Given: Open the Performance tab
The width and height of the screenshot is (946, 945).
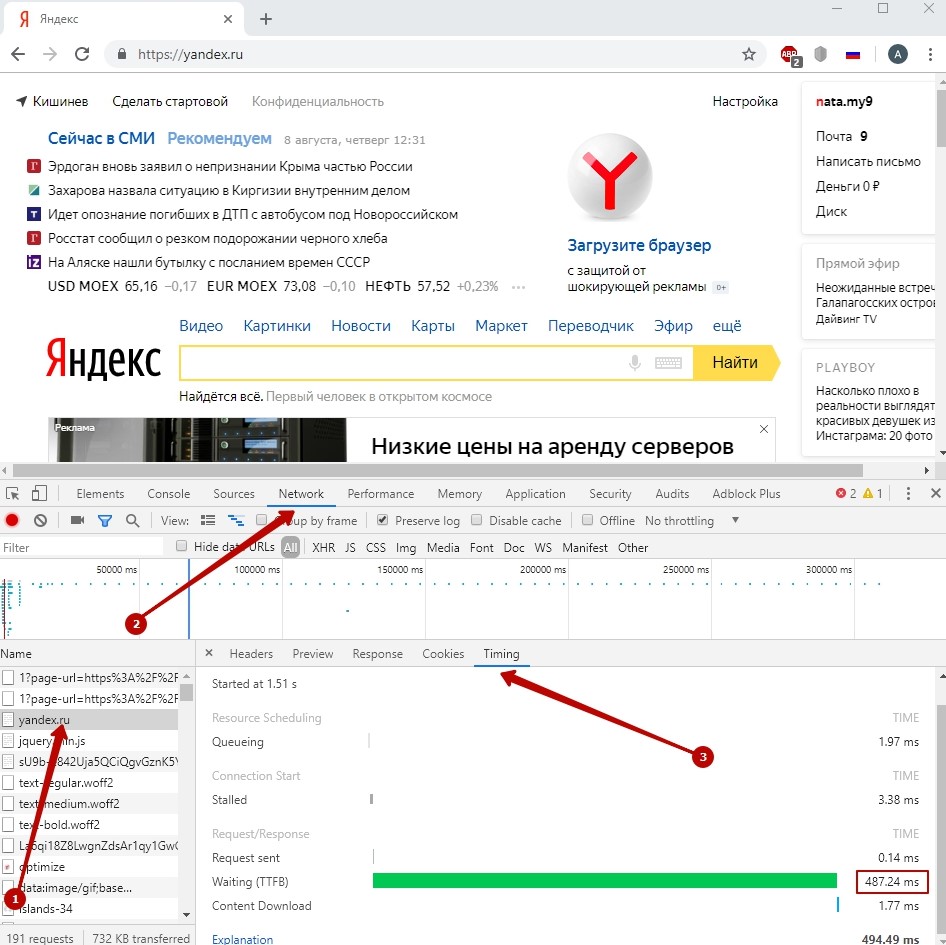Looking at the screenshot, I should coord(381,494).
